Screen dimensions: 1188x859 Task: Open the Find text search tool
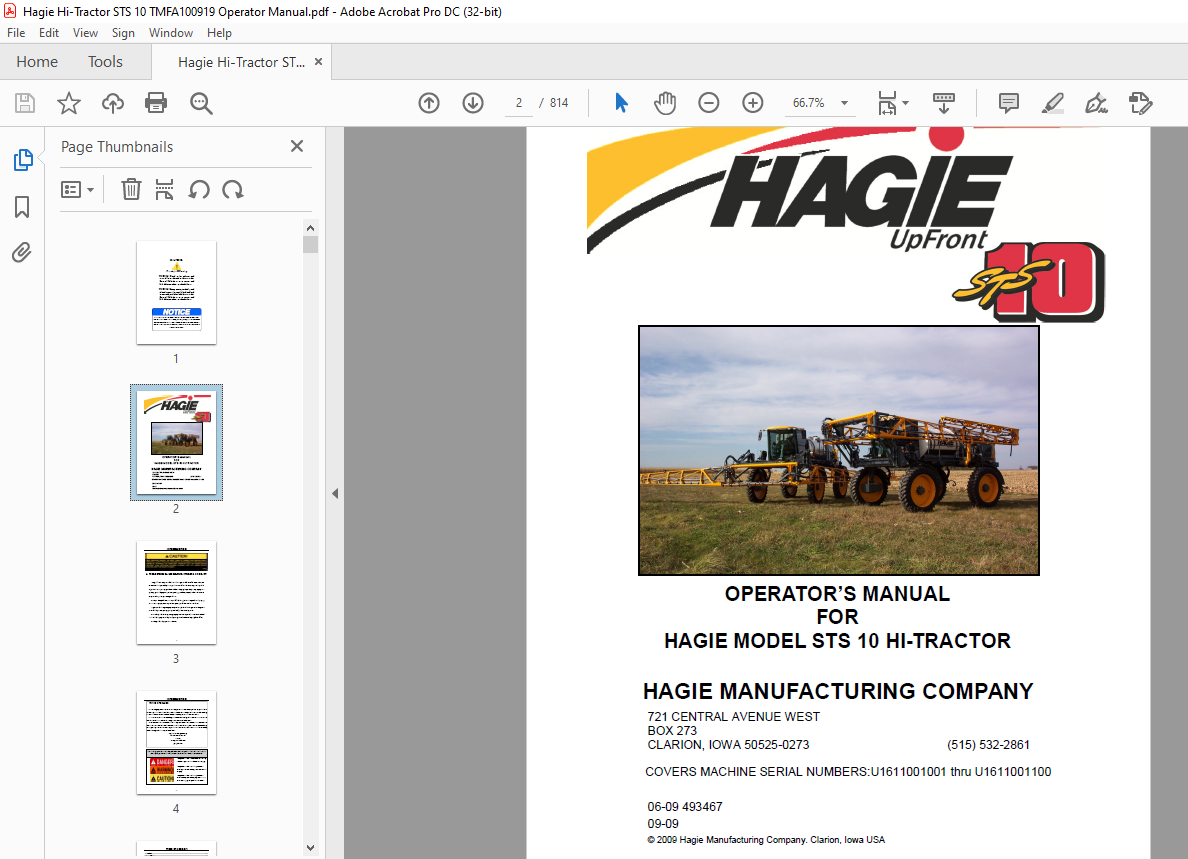(201, 103)
